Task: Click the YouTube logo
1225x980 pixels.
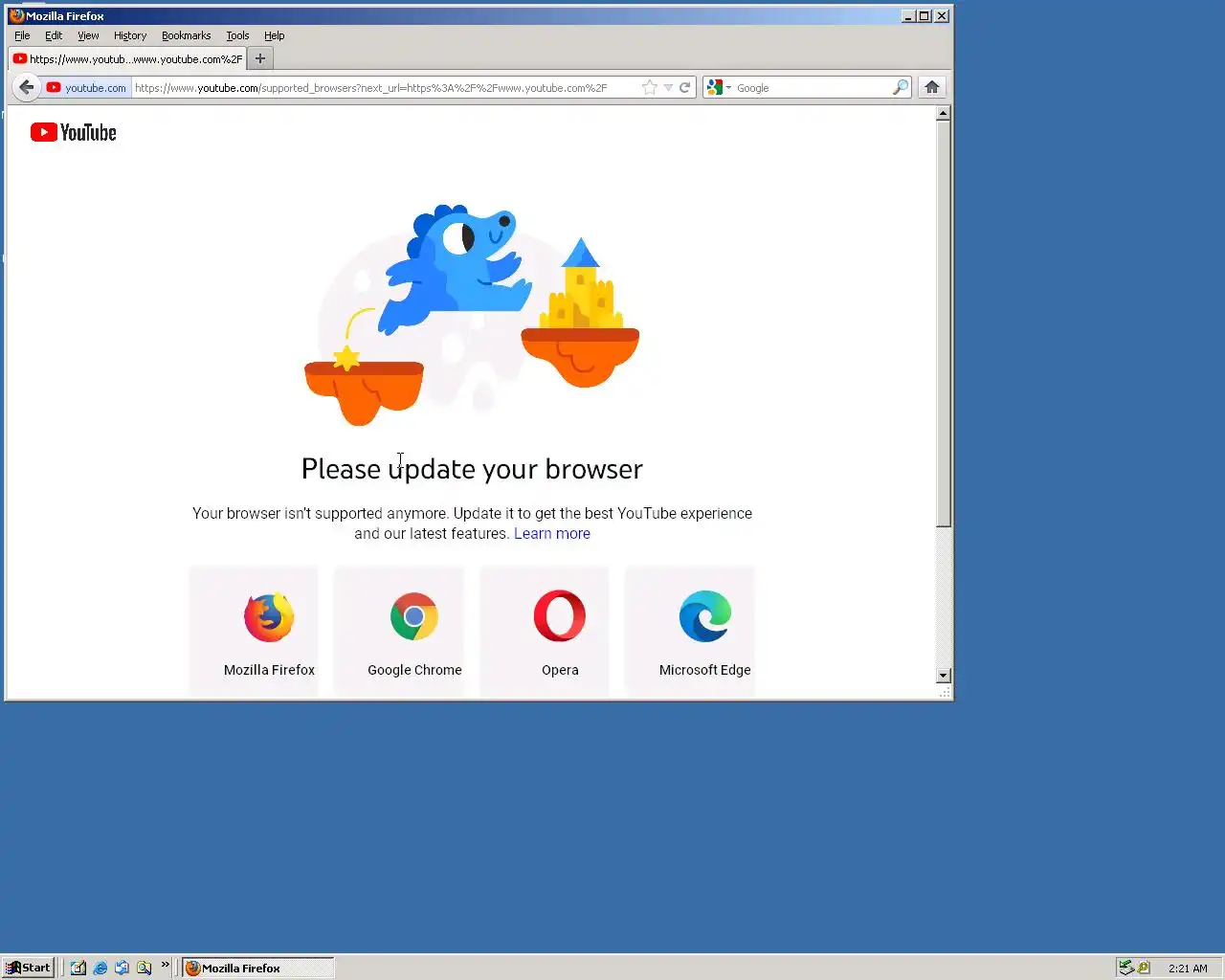Action: point(74,132)
